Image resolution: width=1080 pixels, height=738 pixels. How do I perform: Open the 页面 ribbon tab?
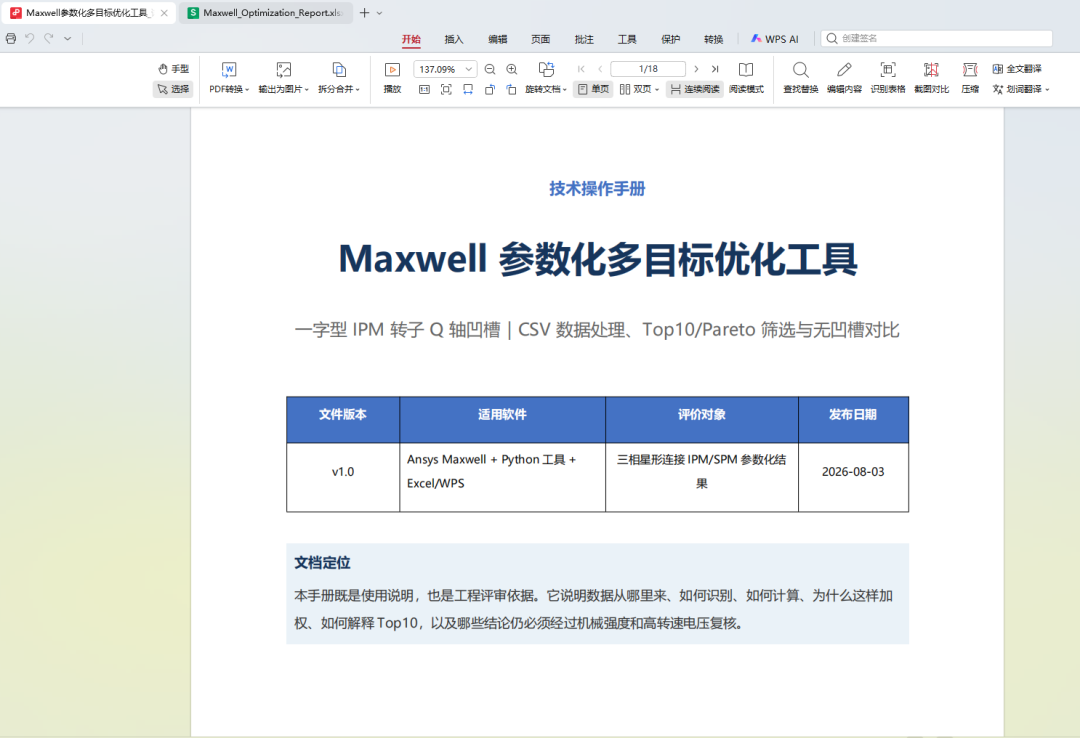coord(541,39)
